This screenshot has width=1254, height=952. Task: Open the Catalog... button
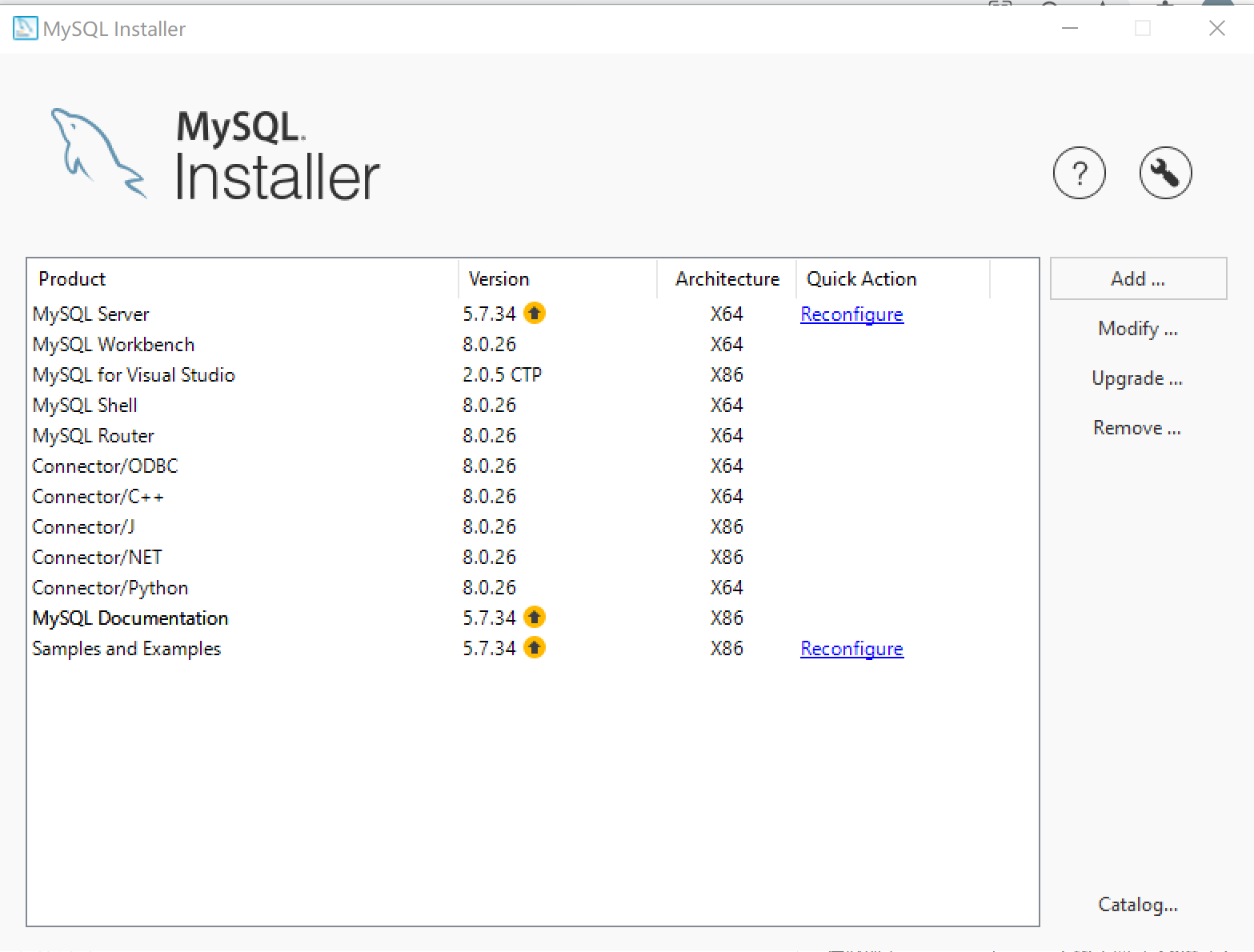pyautogui.click(x=1138, y=905)
